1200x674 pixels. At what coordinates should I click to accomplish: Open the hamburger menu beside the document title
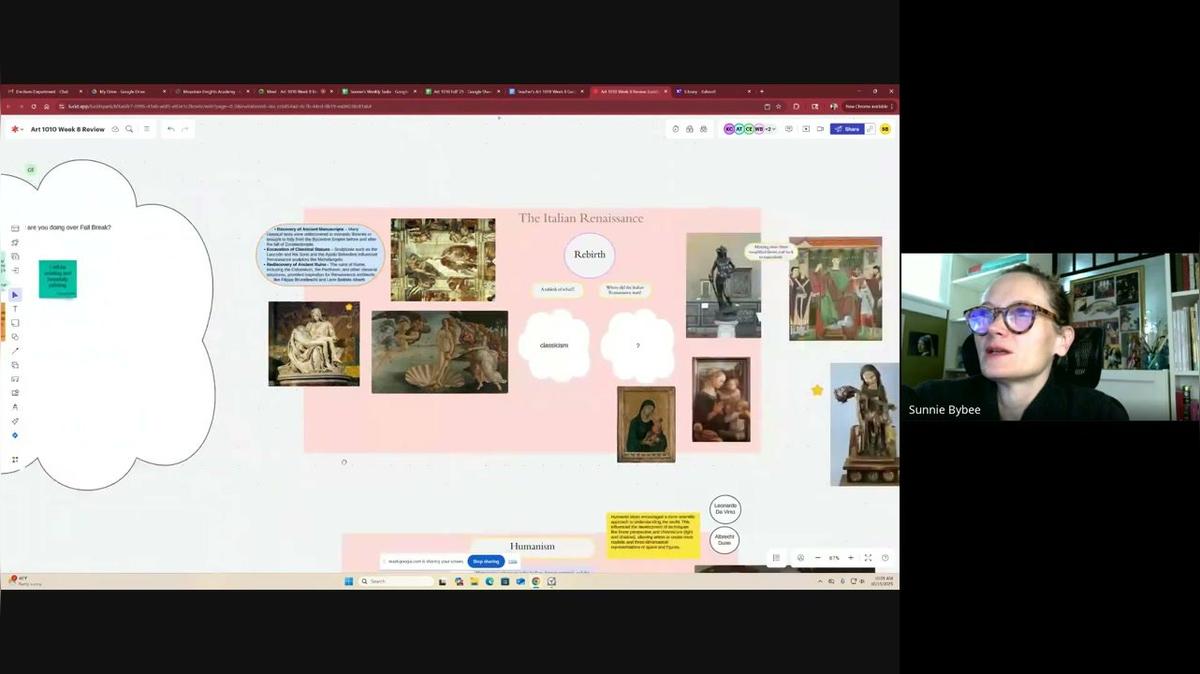(x=147, y=129)
